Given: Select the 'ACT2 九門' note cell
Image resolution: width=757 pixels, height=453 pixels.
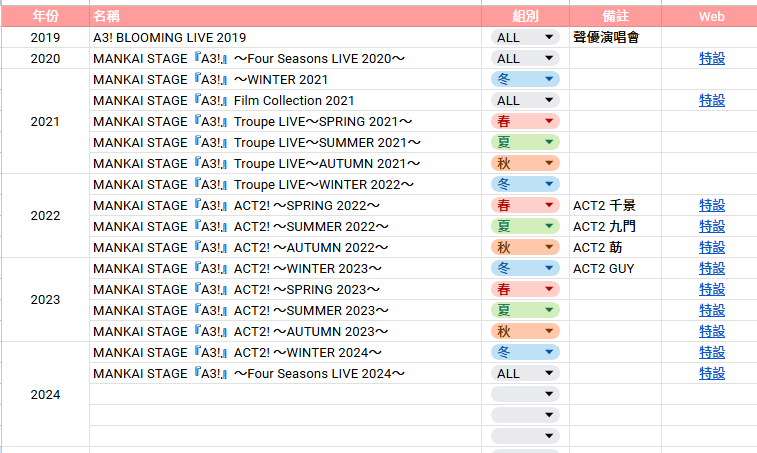Looking at the screenshot, I should 616,226.
